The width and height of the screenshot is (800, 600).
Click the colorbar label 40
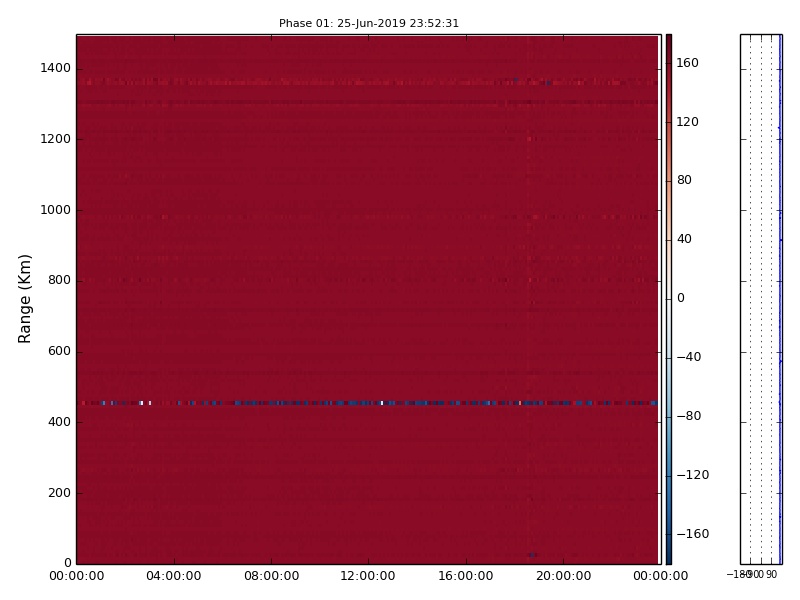tap(684, 239)
